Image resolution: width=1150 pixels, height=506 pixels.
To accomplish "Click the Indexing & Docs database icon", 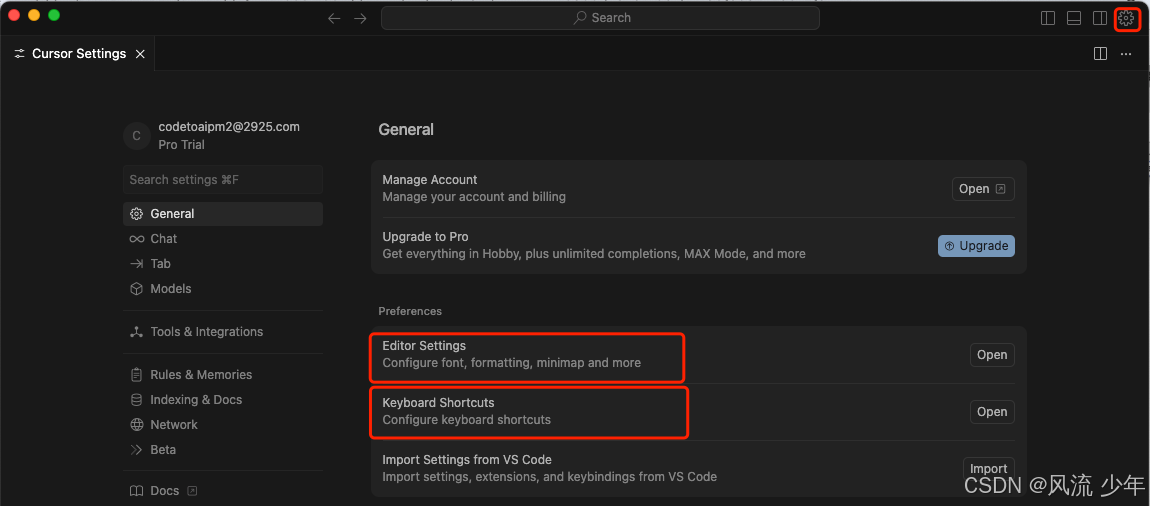I will point(136,400).
